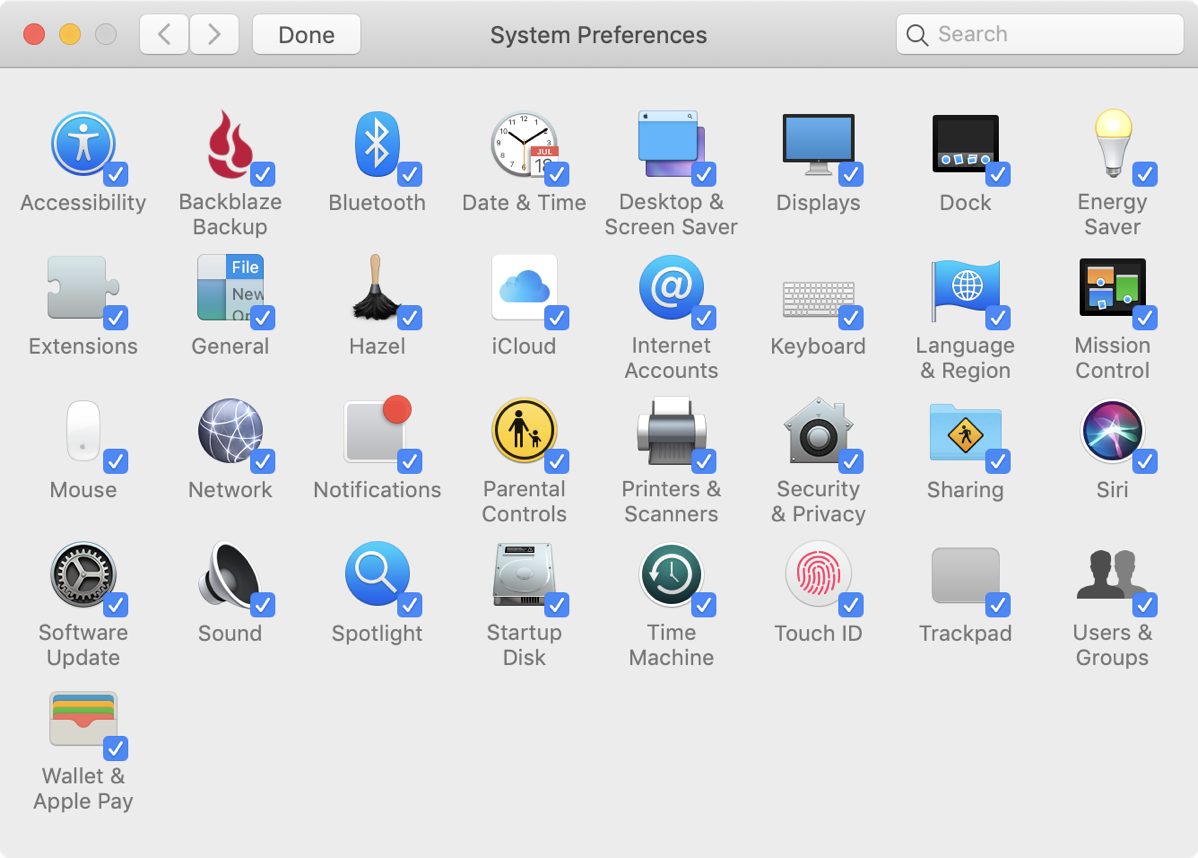Click the Trackpad label text
1198x858 pixels.
965,633
